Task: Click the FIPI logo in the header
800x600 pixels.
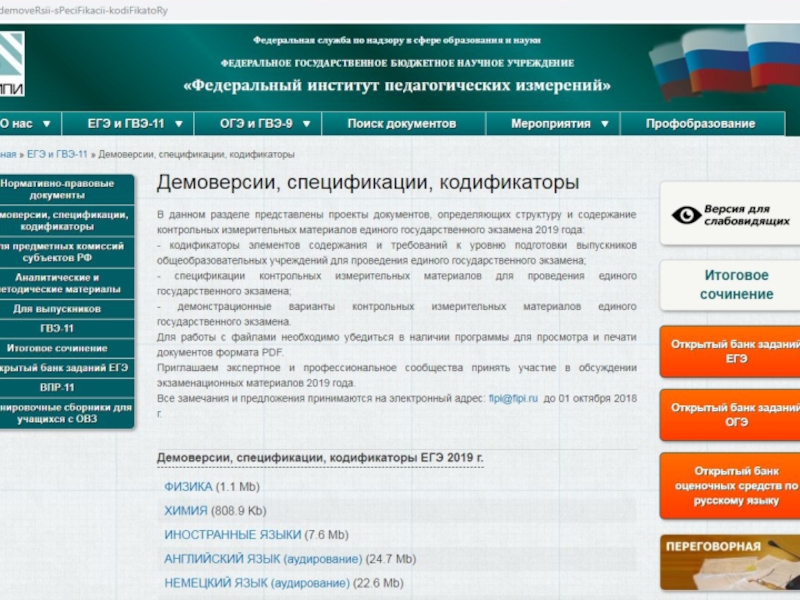Action: 12,64
